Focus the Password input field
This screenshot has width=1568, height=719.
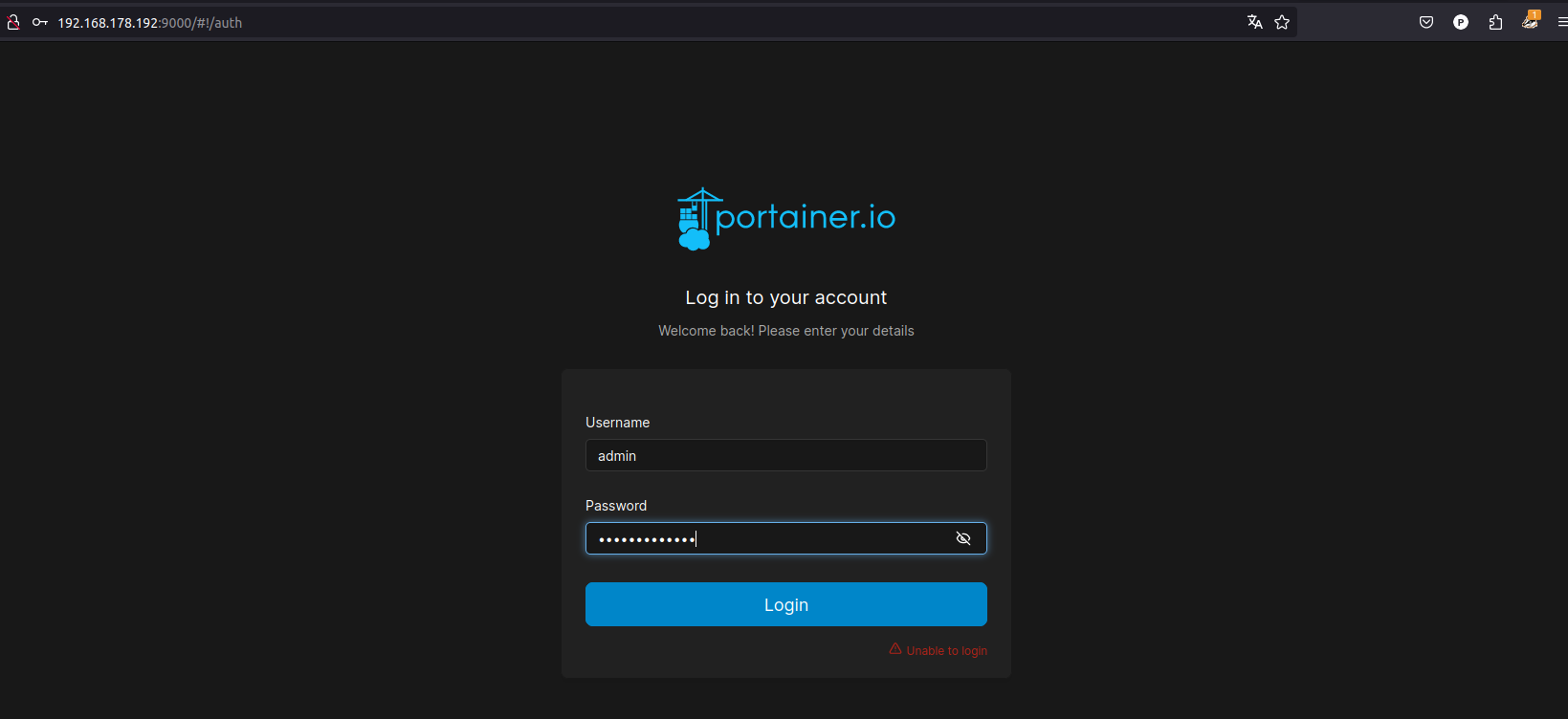(765, 538)
